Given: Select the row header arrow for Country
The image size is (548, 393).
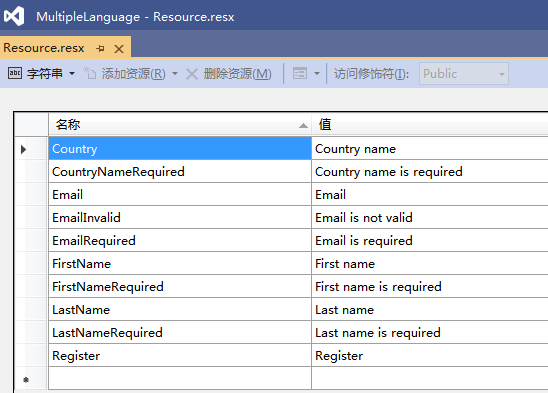Looking at the screenshot, I should pos(23,149).
